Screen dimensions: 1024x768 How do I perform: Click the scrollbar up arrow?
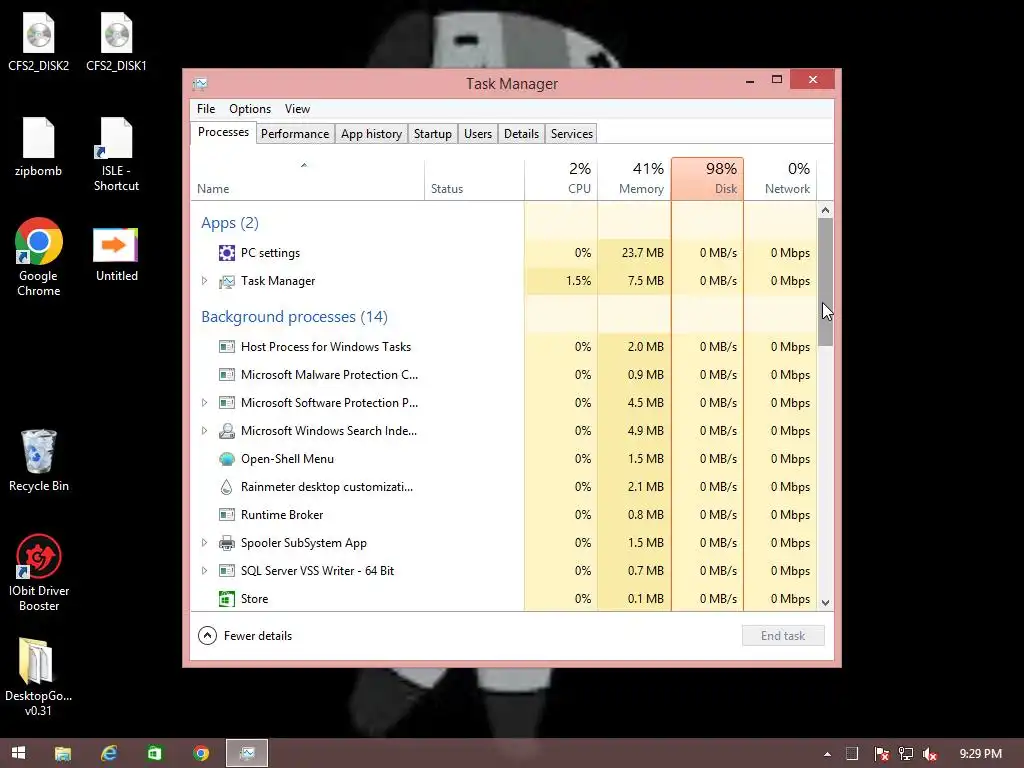point(825,210)
